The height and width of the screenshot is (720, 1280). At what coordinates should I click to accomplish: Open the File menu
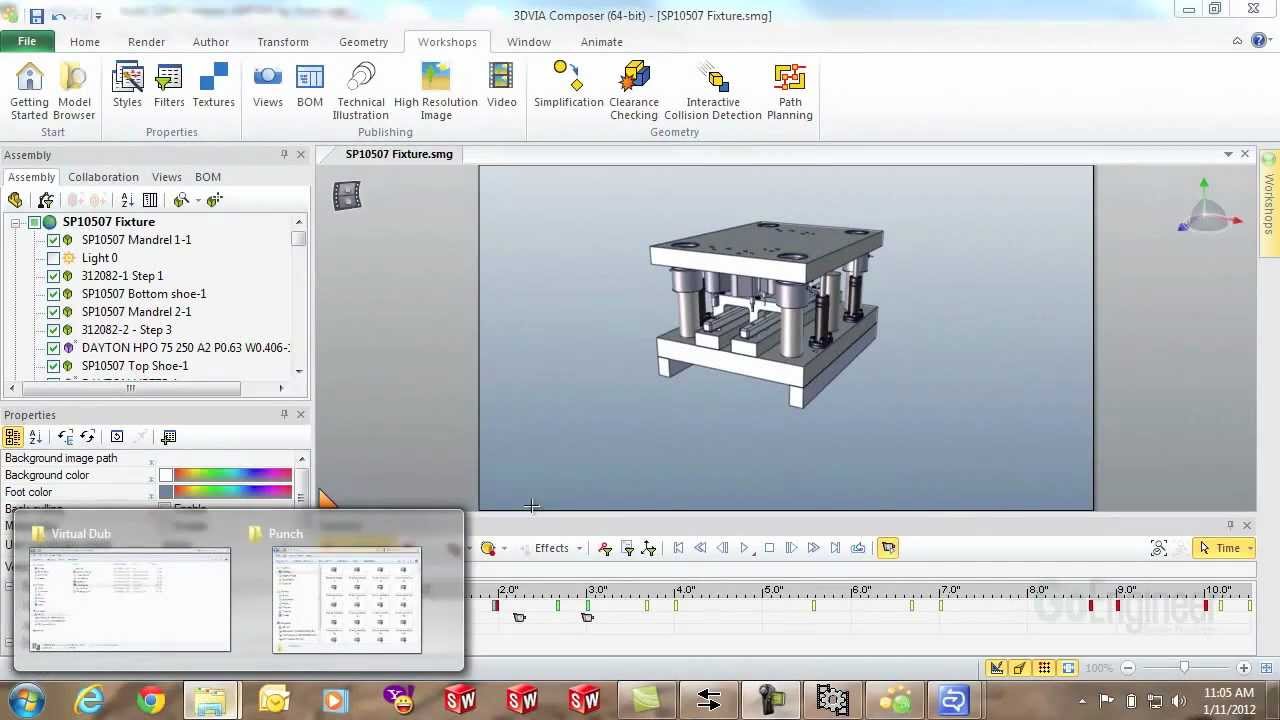point(27,41)
